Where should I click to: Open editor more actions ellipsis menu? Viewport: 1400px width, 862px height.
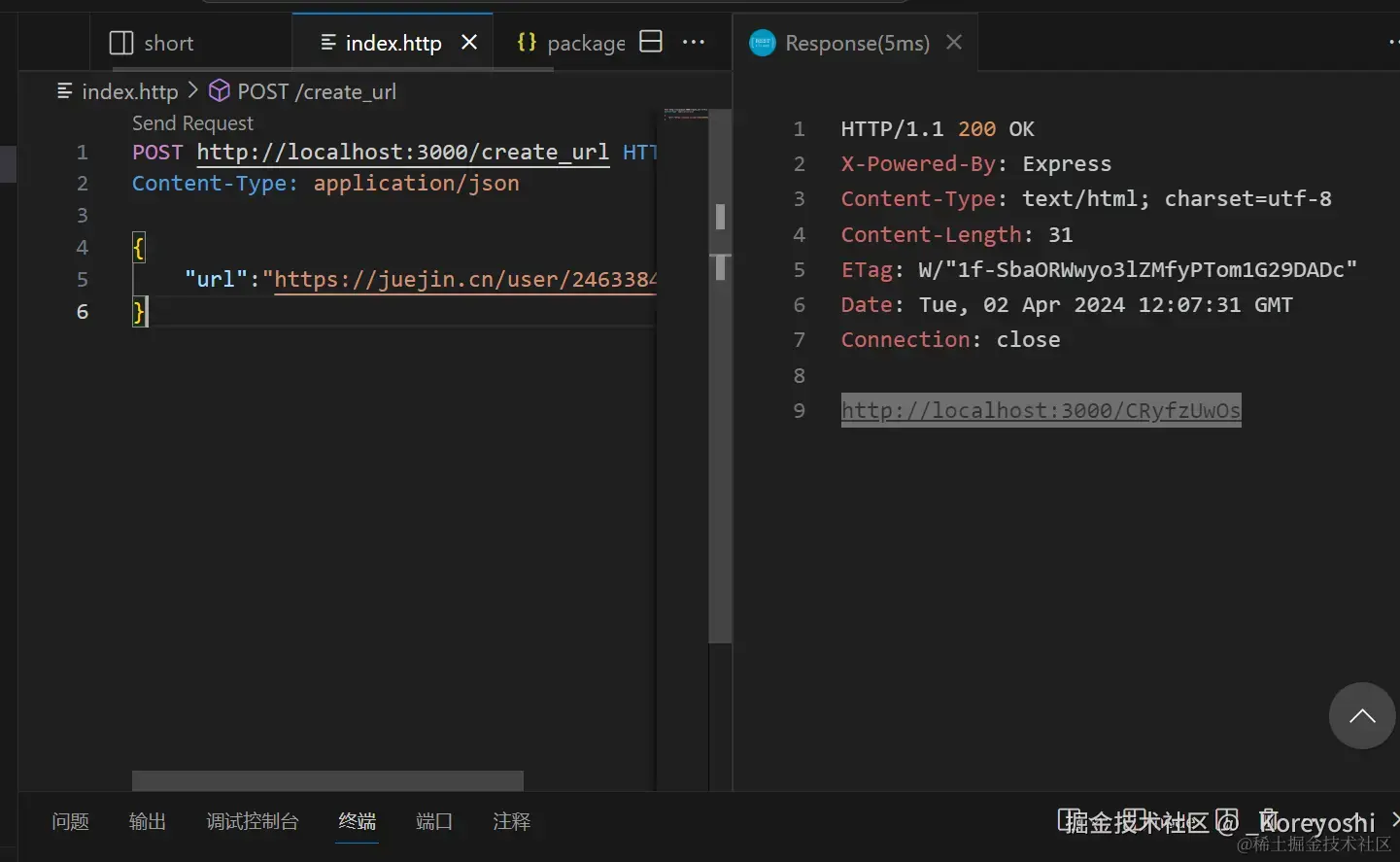tap(694, 42)
